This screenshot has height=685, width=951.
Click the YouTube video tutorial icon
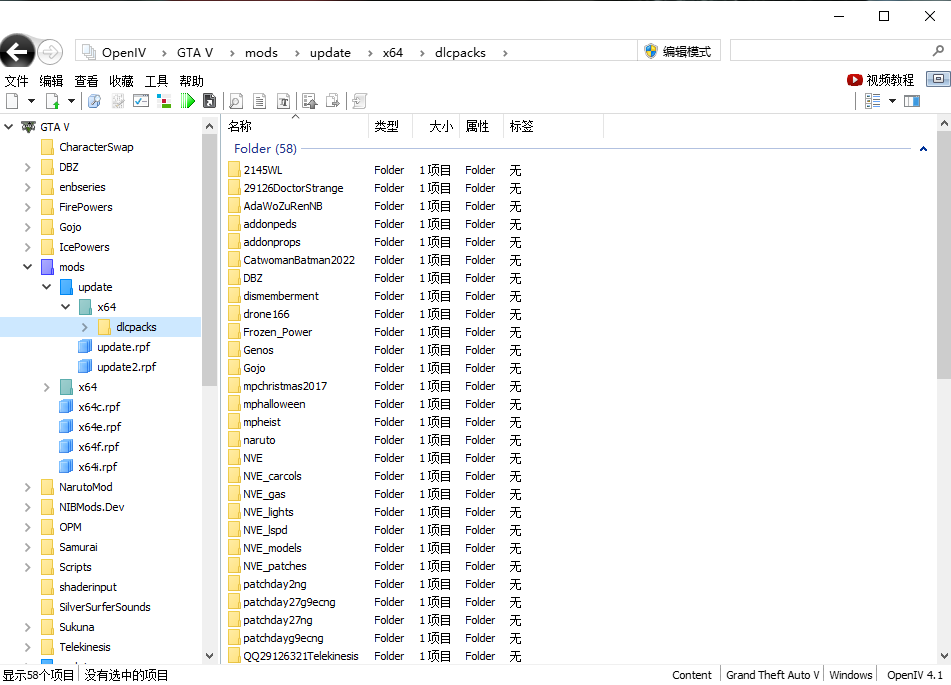(x=855, y=80)
